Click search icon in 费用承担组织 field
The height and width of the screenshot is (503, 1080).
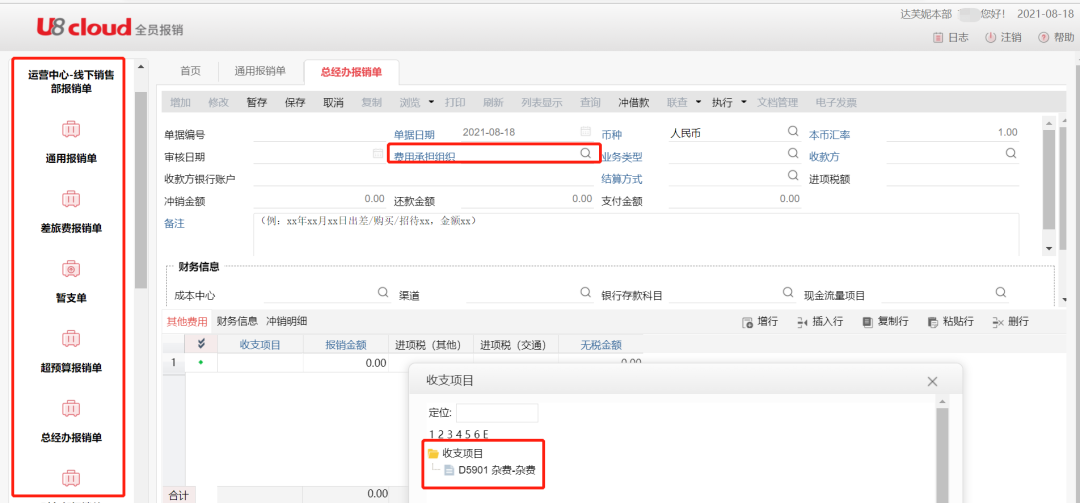click(x=585, y=153)
